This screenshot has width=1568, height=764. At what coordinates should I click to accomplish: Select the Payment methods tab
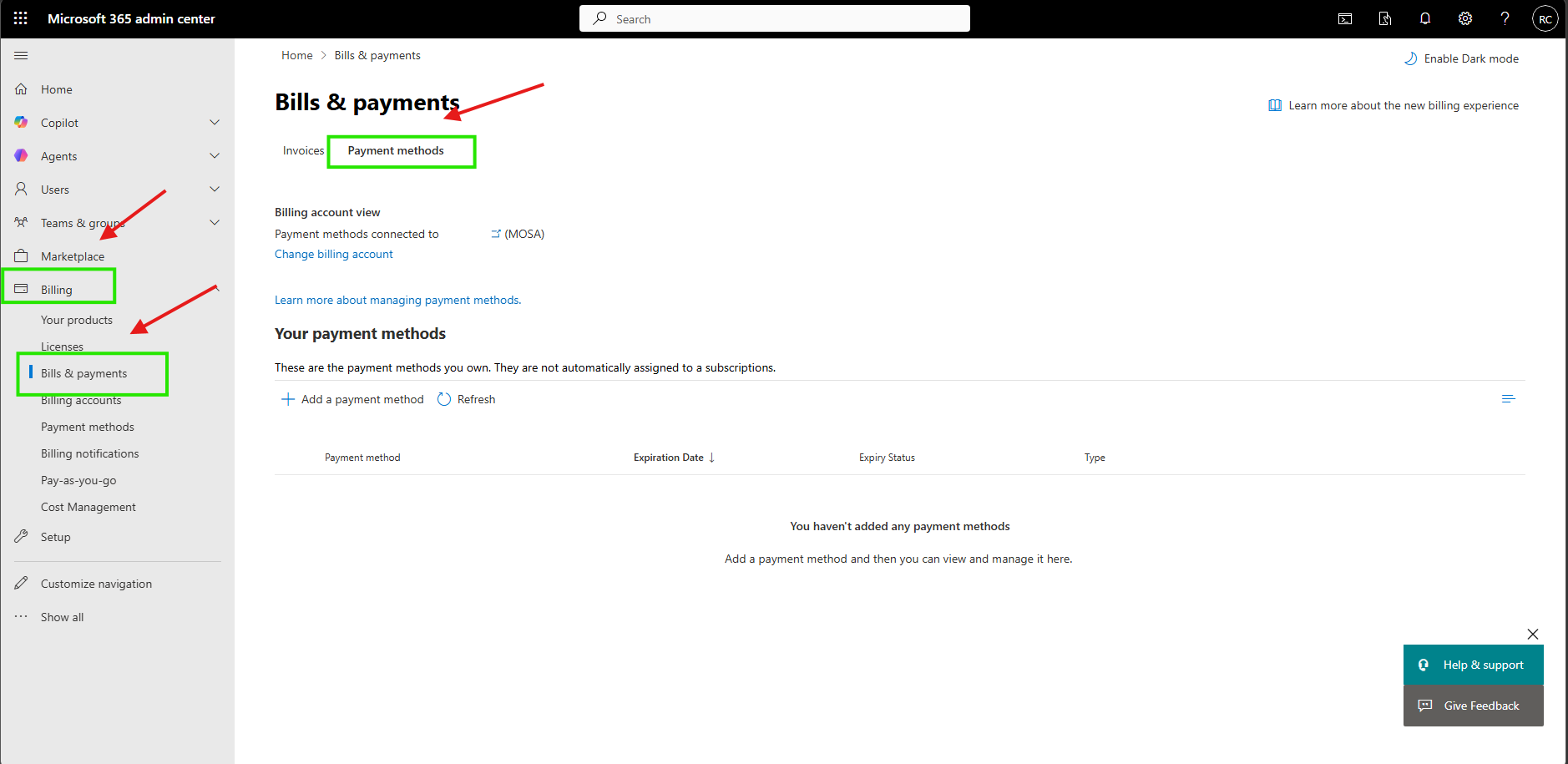click(x=396, y=151)
